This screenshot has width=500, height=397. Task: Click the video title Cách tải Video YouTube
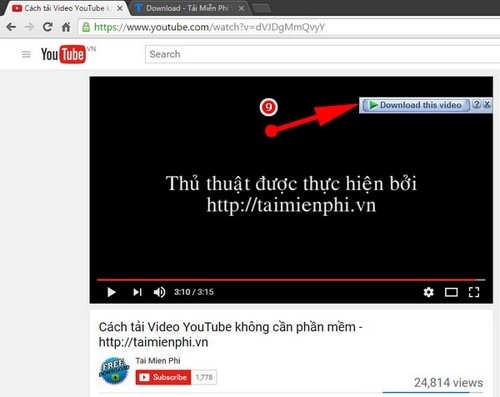coord(231,334)
